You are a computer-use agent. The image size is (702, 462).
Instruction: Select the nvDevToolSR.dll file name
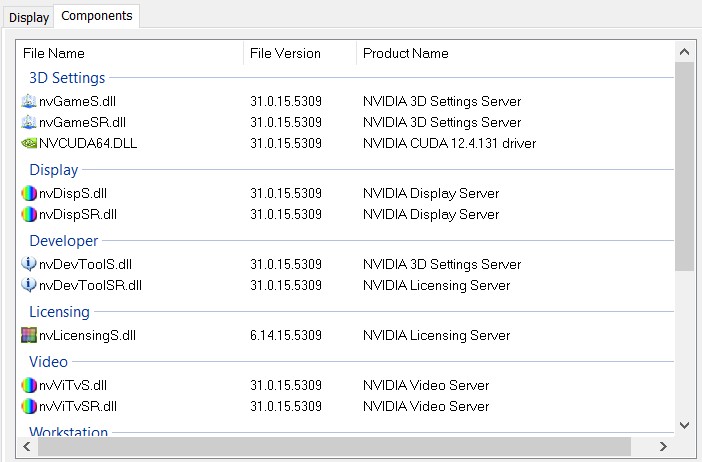point(90,285)
